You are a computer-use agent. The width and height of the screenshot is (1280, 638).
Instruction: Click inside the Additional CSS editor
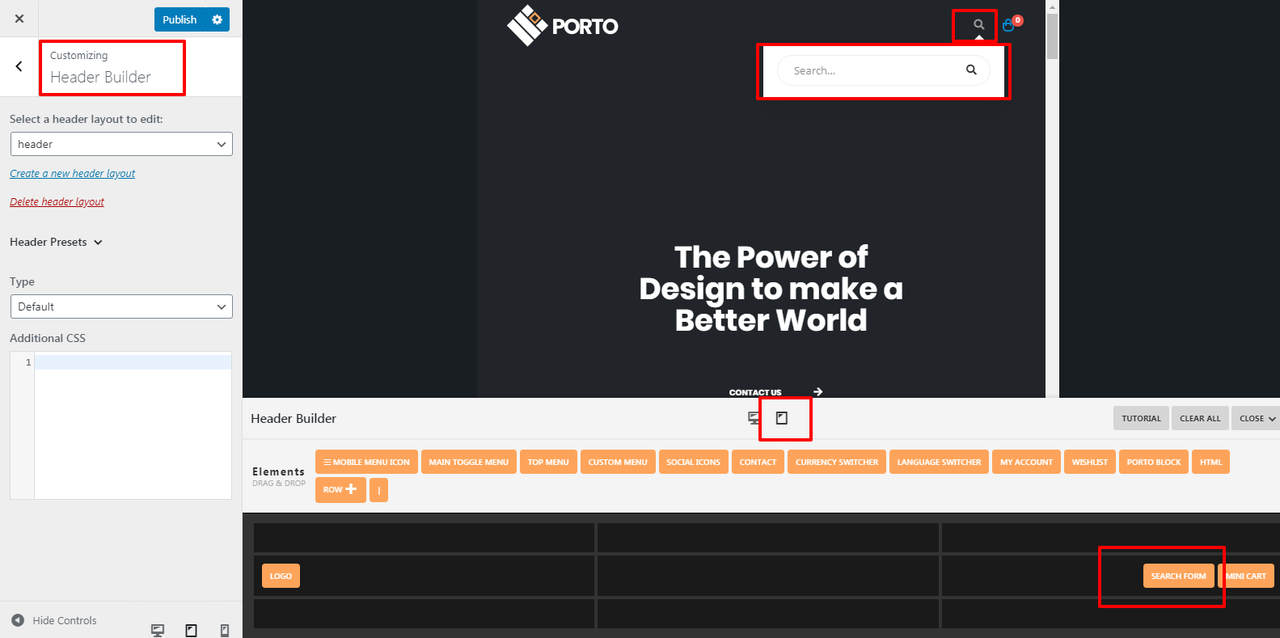[x=132, y=425]
